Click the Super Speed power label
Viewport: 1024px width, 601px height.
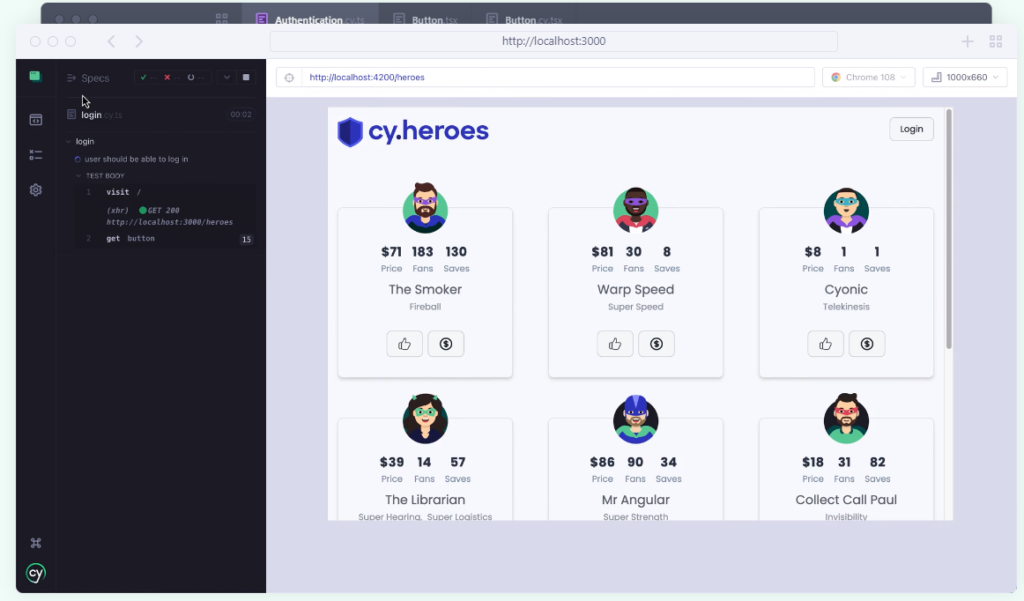pyautogui.click(x=635, y=307)
